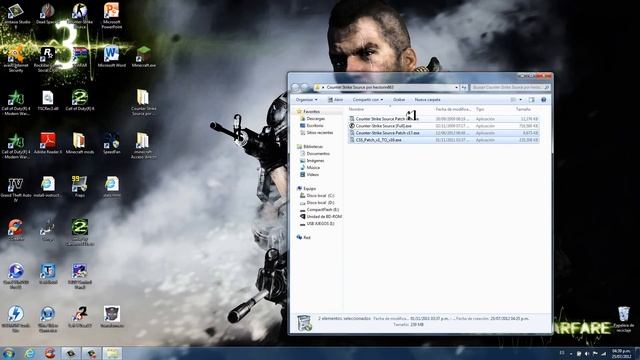This screenshot has height=360, width=640.
Task: Open Imágenes library in sidebar
Action: (312, 160)
